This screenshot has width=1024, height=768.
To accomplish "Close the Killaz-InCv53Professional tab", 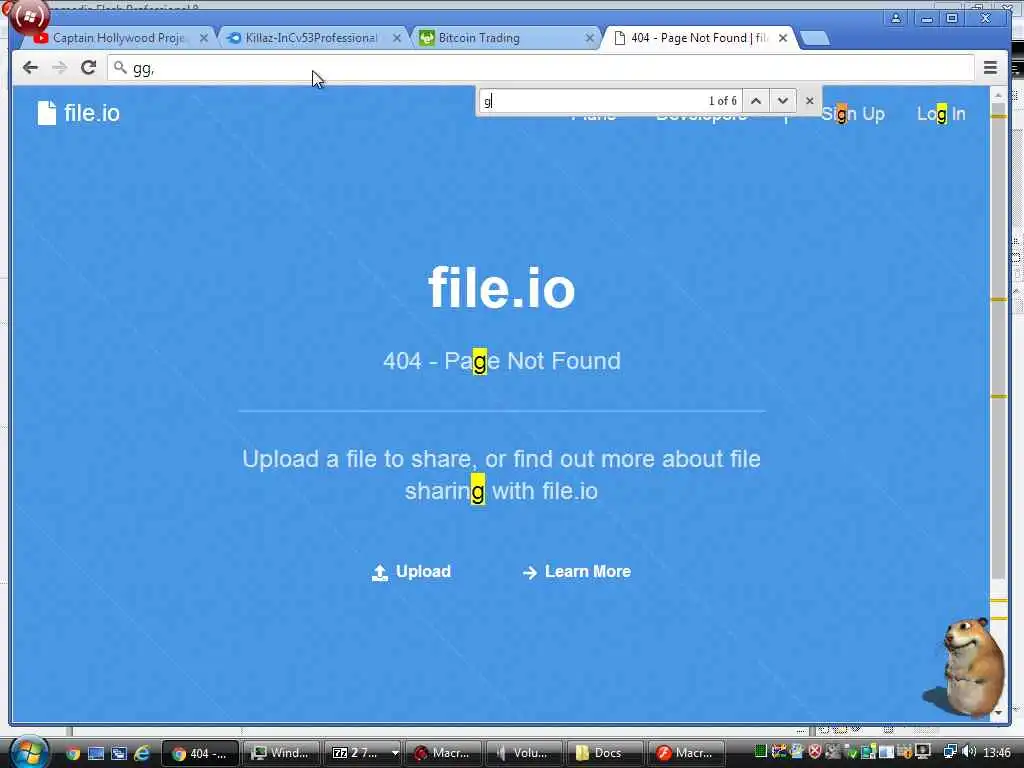I will click(396, 38).
